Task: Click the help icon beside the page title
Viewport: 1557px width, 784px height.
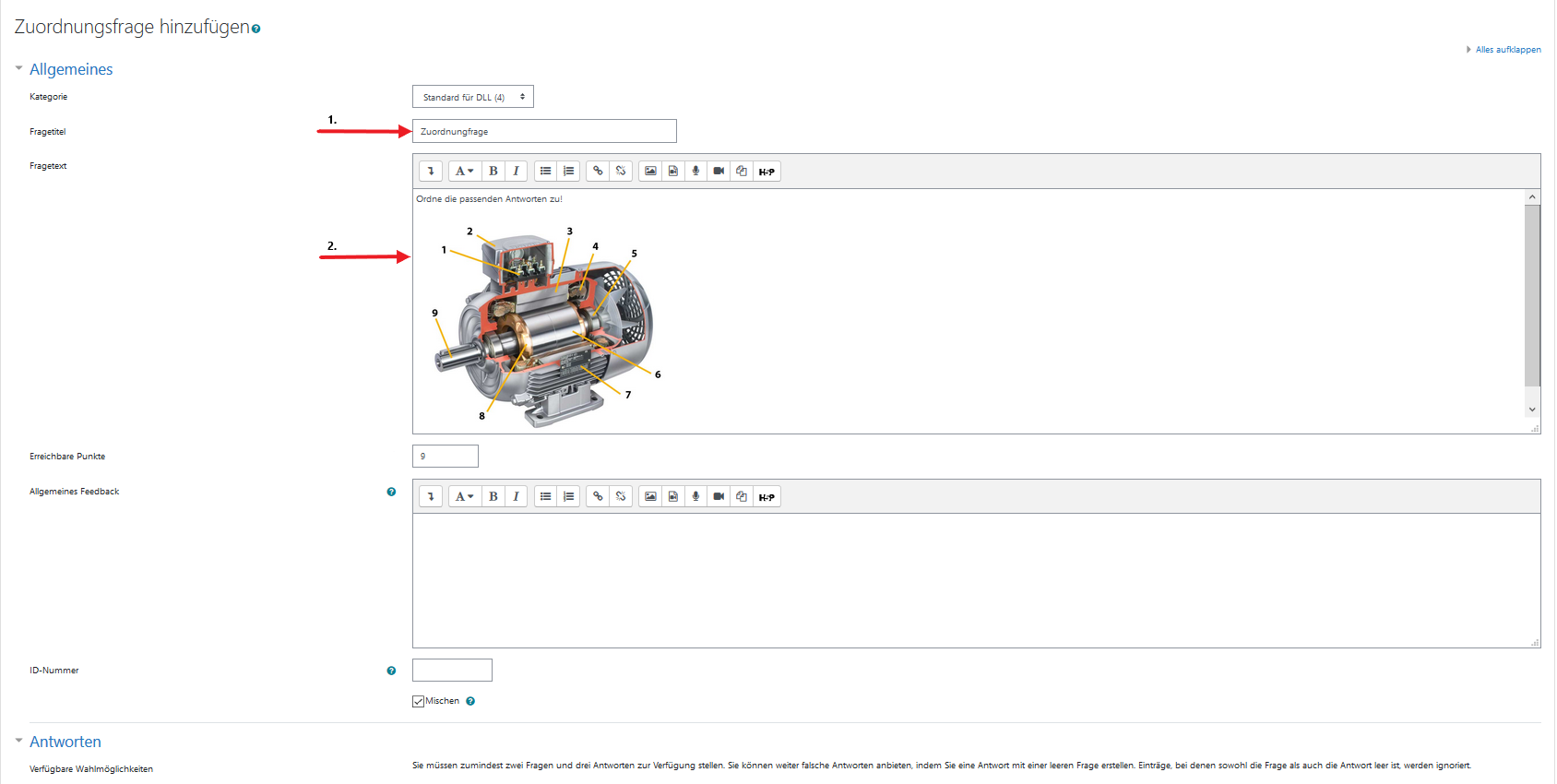Action: click(256, 29)
